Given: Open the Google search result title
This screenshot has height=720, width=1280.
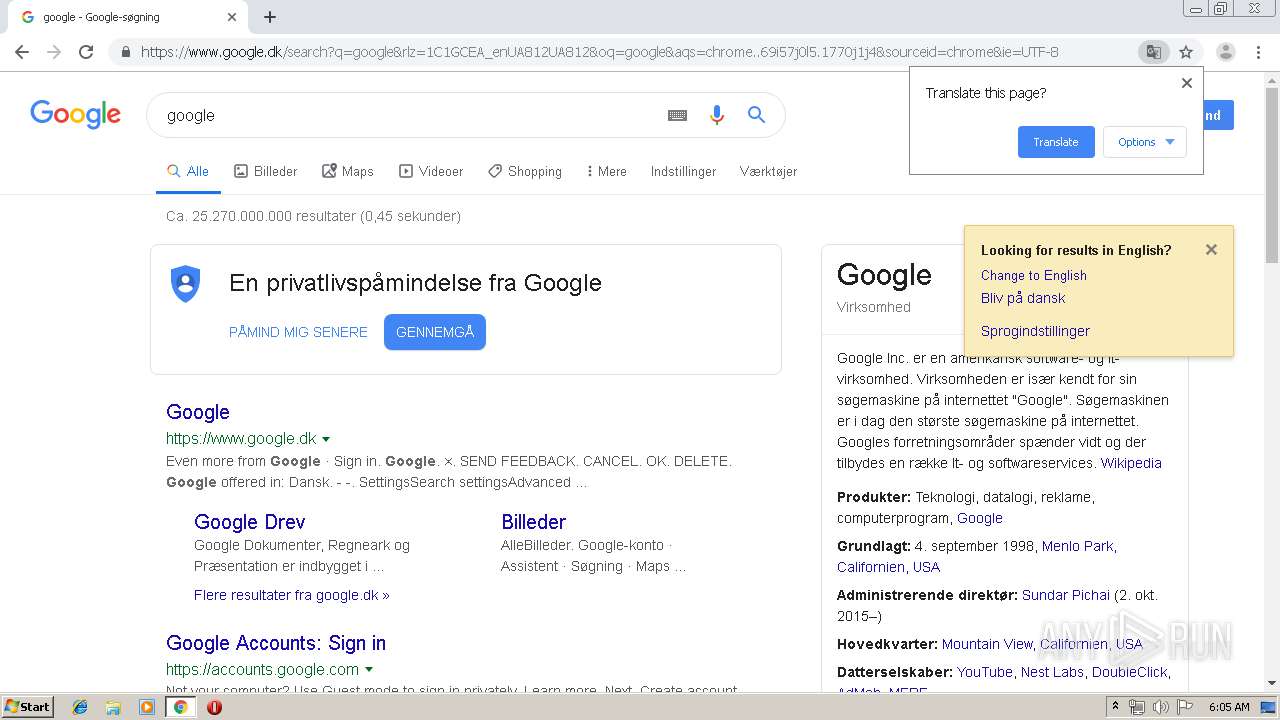Looking at the screenshot, I should click(x=198, y=412).
